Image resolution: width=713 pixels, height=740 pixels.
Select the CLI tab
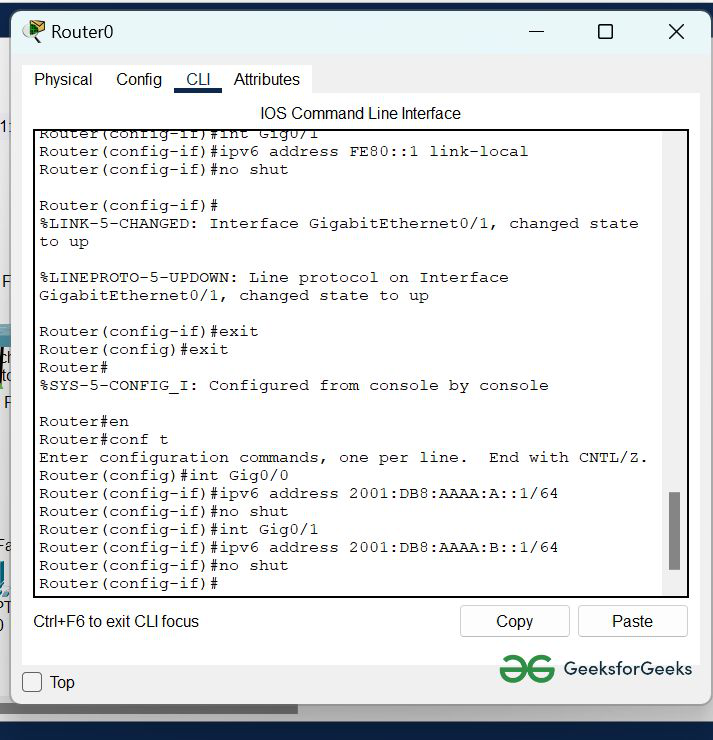(x=198, y=80)
